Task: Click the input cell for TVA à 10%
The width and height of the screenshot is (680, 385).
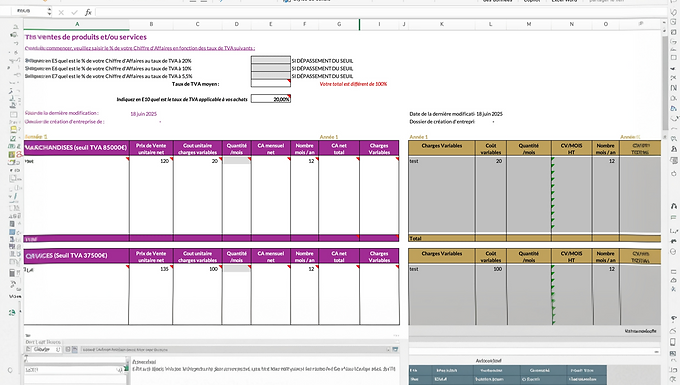Action: (x=271, y=68)
